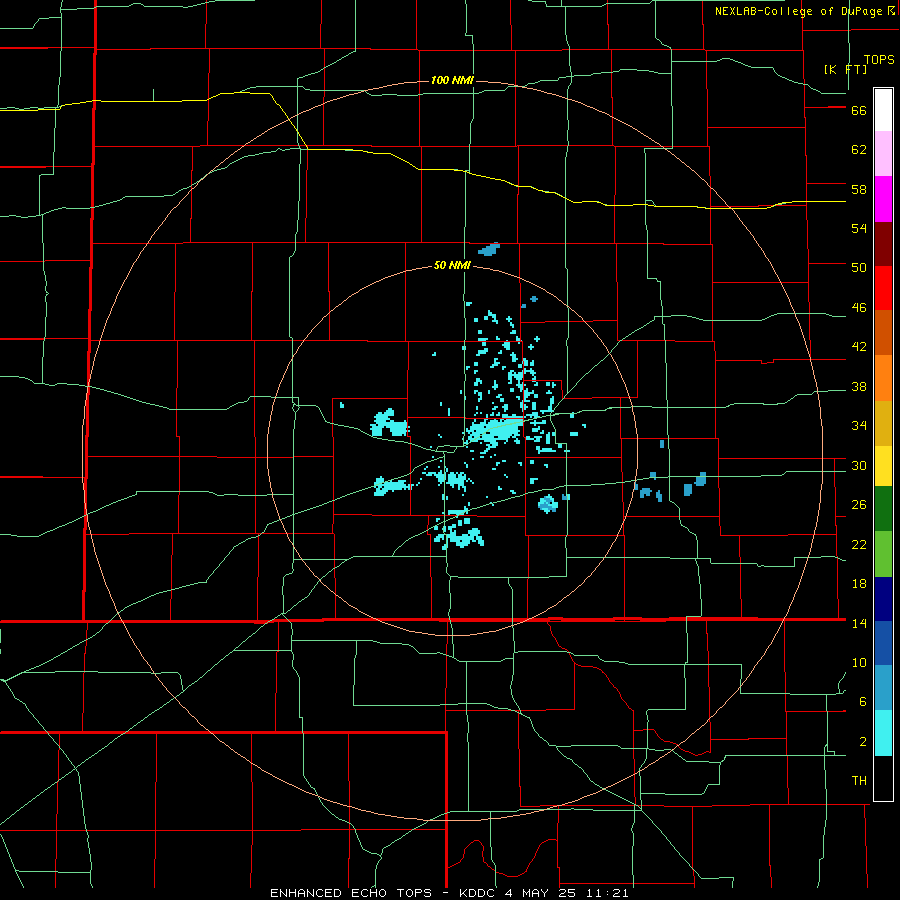
Task: Click the TOPS legend title
Action: coord(879,60)
